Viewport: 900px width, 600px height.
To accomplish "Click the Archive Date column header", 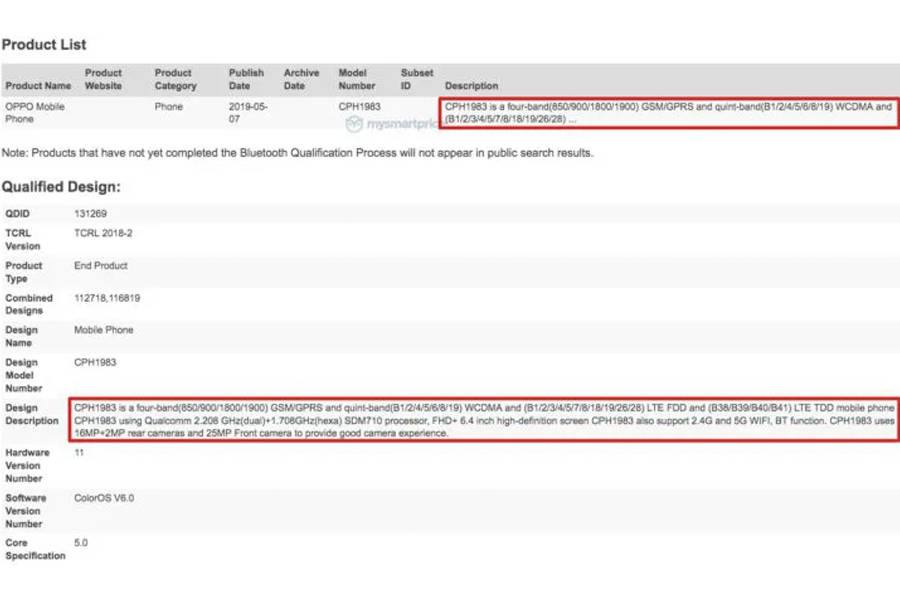I will (x=301, y=79).
